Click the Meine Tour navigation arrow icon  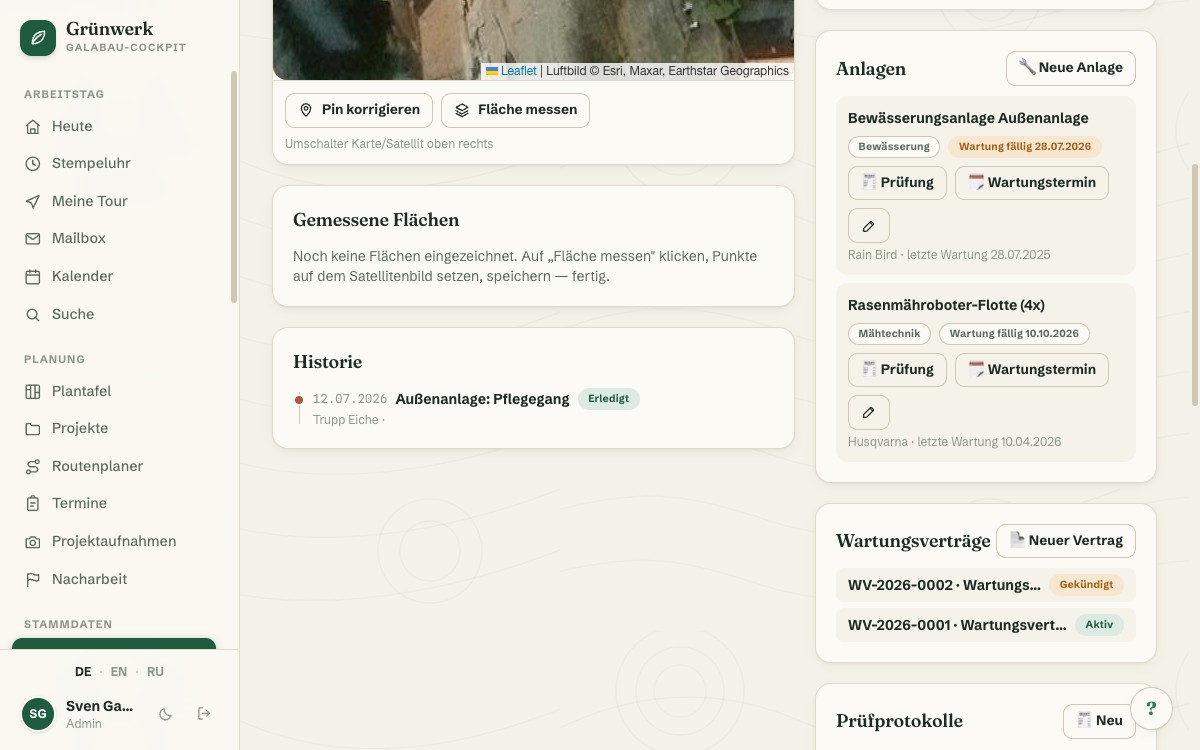coord(33,201)
